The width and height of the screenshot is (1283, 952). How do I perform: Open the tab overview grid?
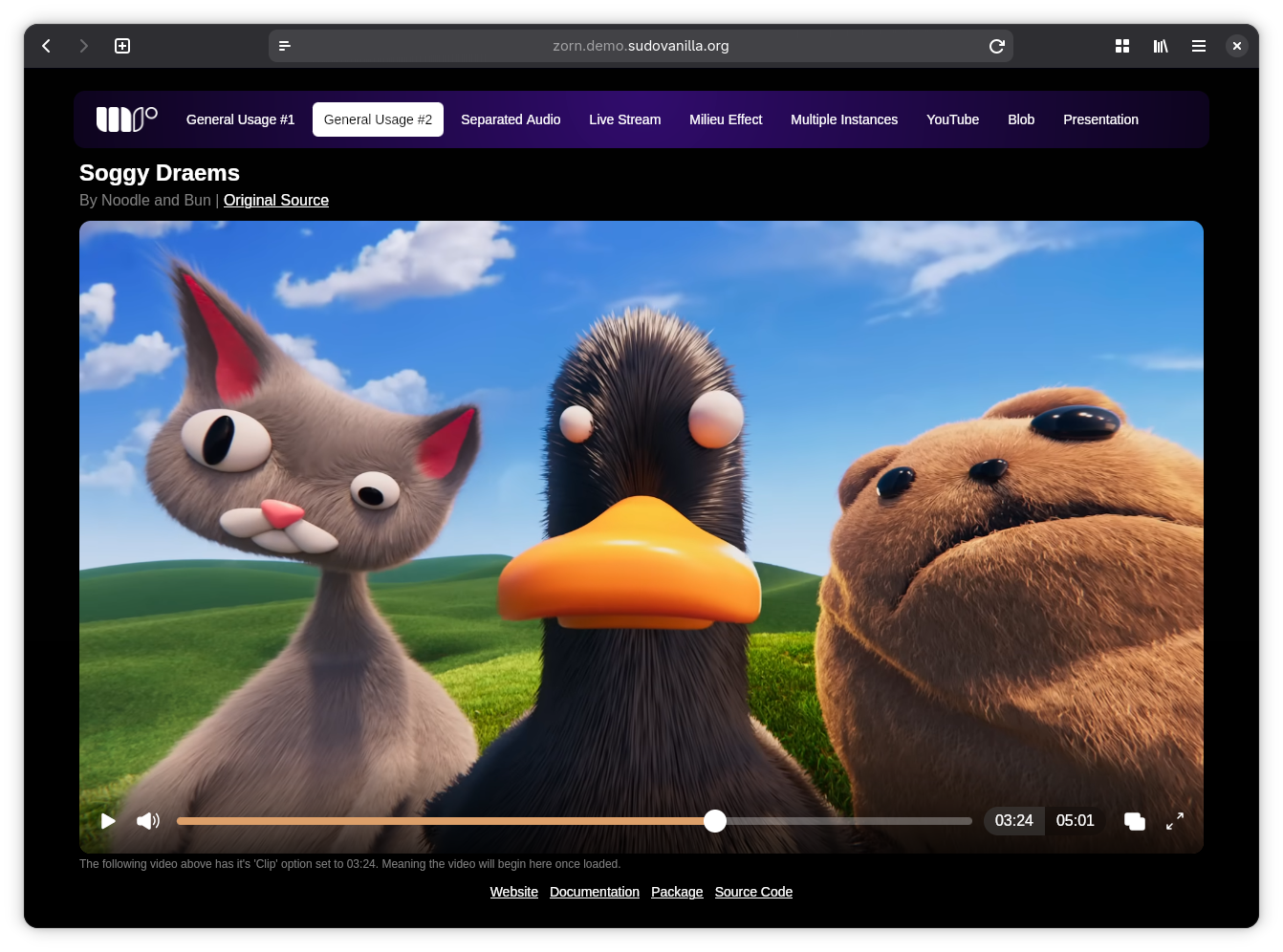coord(1122,46)
